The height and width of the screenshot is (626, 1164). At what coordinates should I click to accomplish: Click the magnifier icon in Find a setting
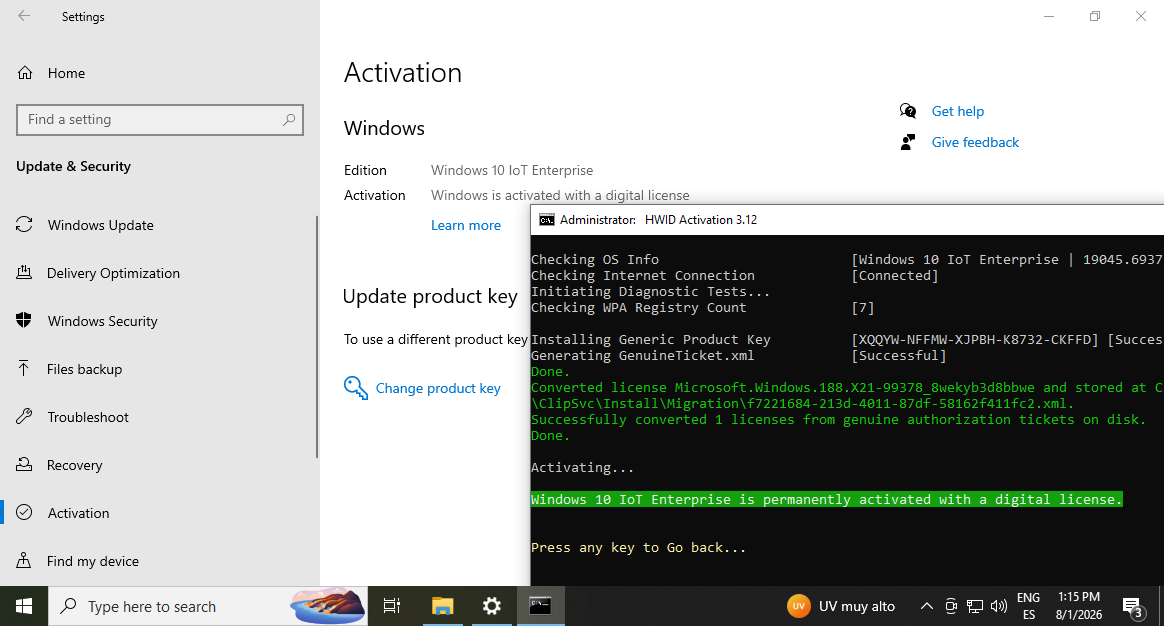point(289,120)
